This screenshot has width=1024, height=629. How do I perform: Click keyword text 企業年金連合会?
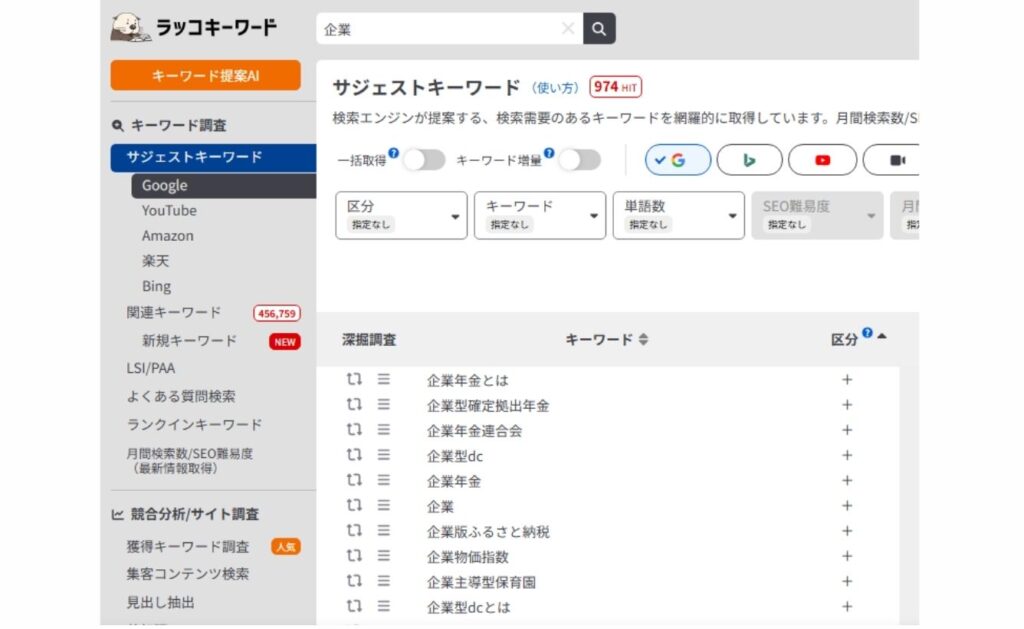click(474, 431)
